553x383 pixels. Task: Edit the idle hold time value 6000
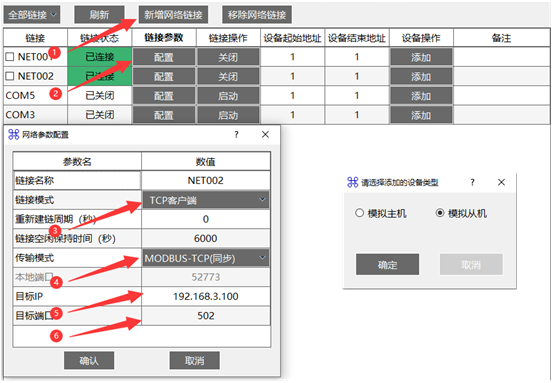point(206,238)
